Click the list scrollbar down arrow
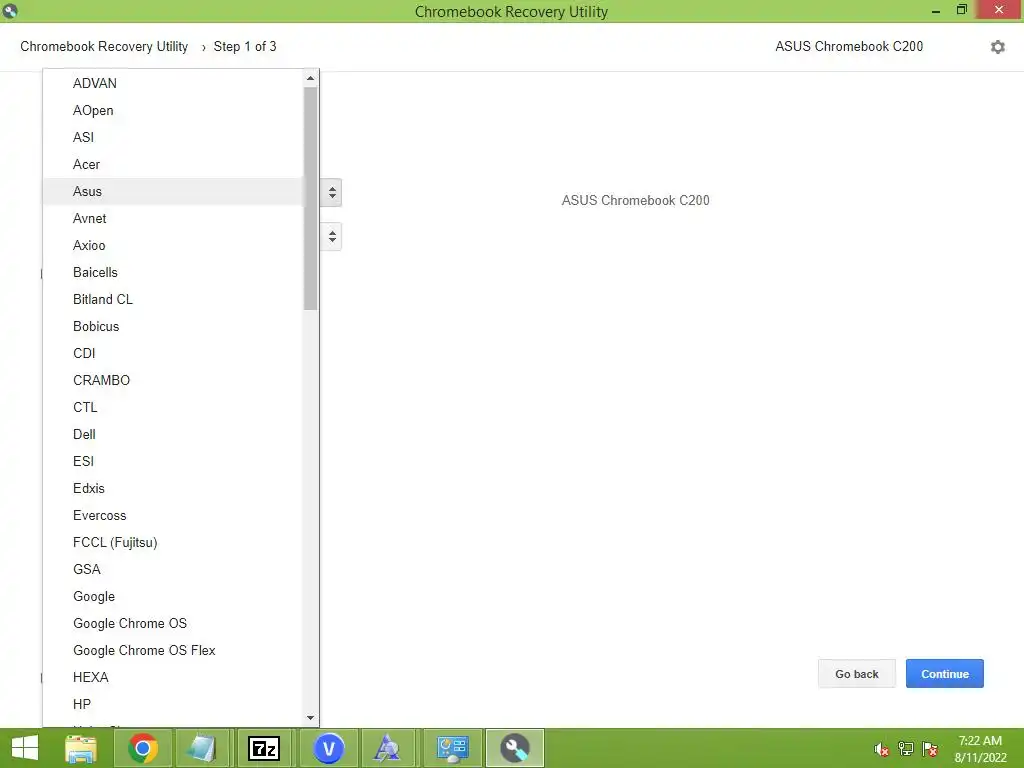 [310, 718]
